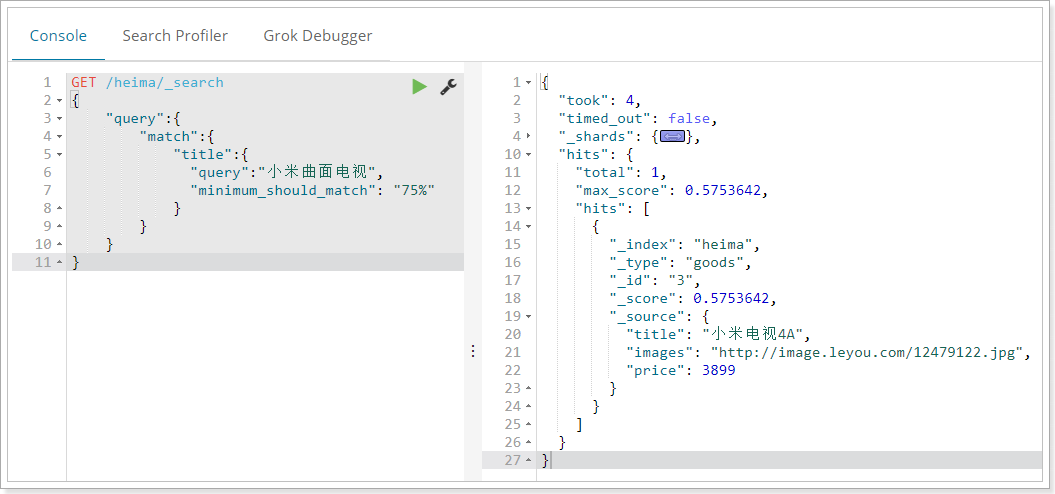Click the image URL in the response
This screenshot has height=494, width=1055.
pos(866,353)
